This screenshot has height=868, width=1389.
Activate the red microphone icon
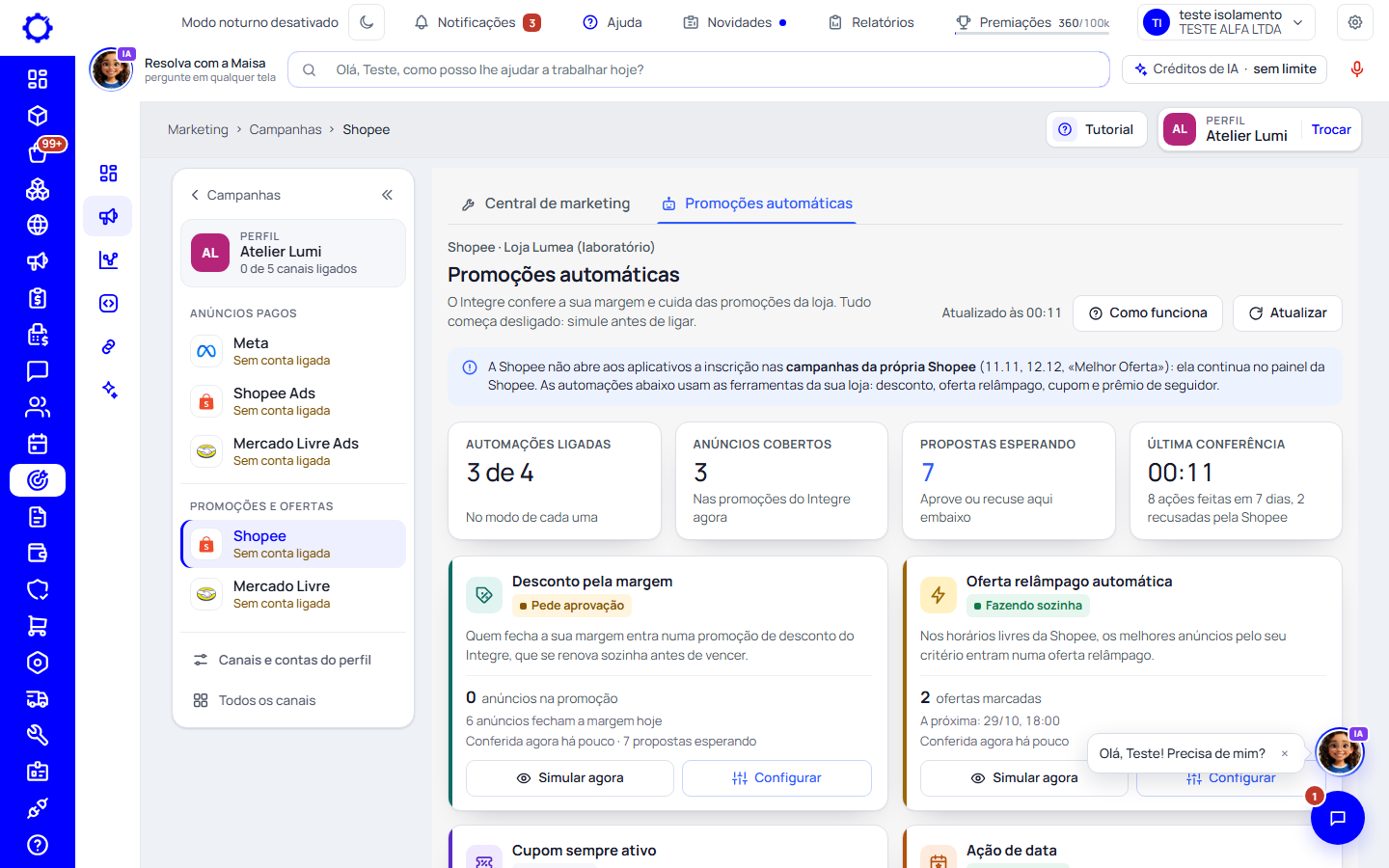[1357, 69]
